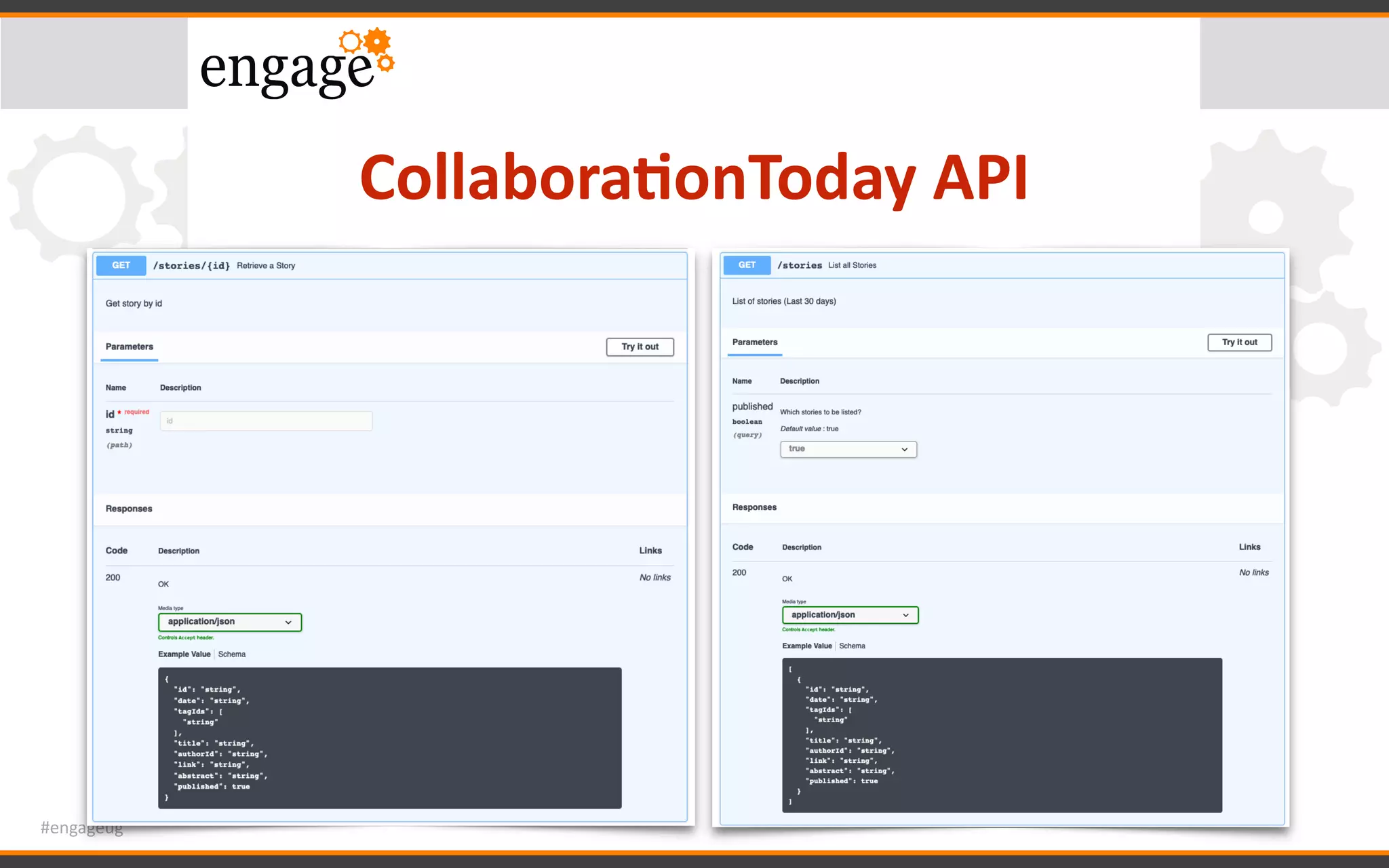Click 'boolean' type label
The height and width of the screenshot is (868, 1389).
pyautogui.click(x=747, y=422)
